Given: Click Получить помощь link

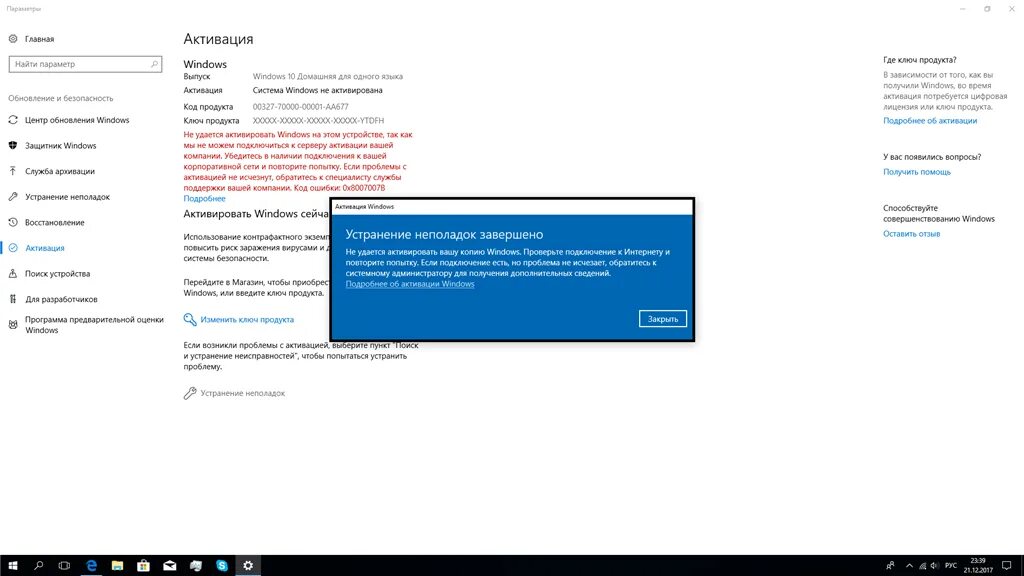Looking at the screenshot, I should (x=917, y=172).
